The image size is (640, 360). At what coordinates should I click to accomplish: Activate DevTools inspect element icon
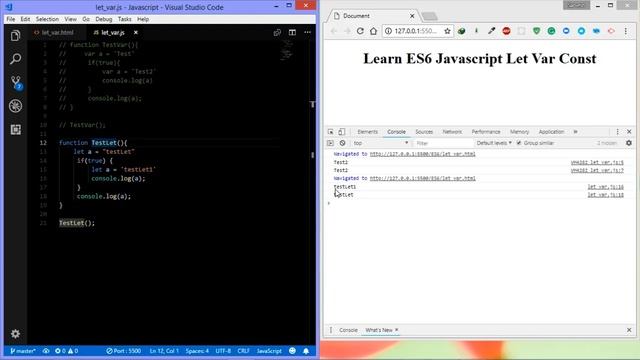tap(331, 132)
